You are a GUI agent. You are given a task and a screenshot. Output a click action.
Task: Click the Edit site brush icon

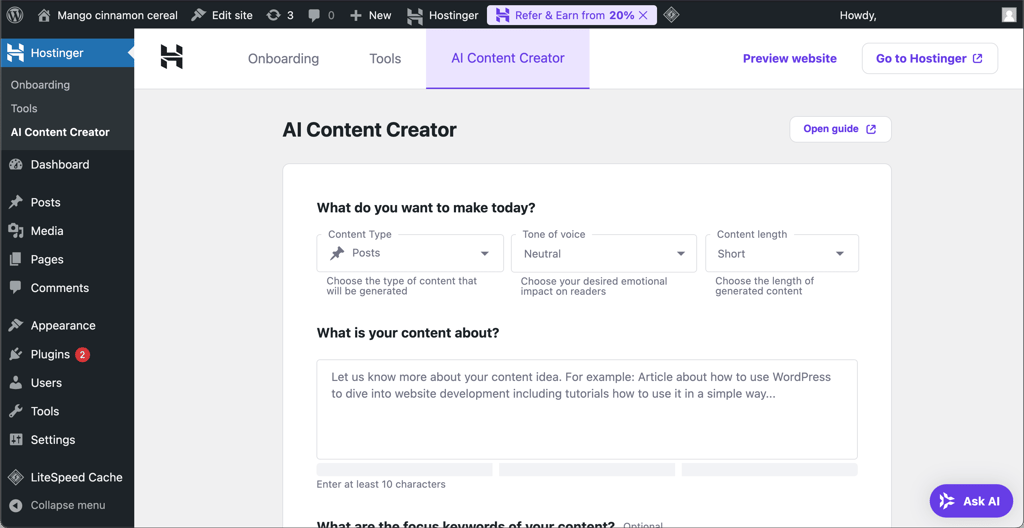(x=199, y=15)
